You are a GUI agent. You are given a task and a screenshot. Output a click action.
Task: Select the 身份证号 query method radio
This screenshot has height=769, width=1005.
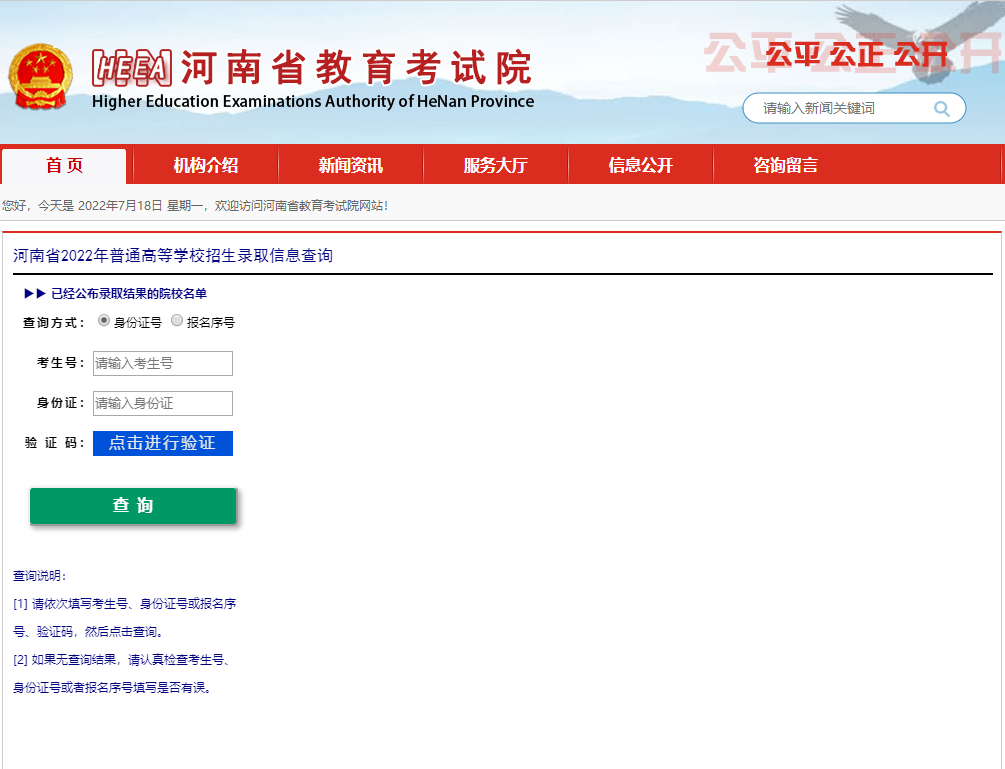[104, 321]
